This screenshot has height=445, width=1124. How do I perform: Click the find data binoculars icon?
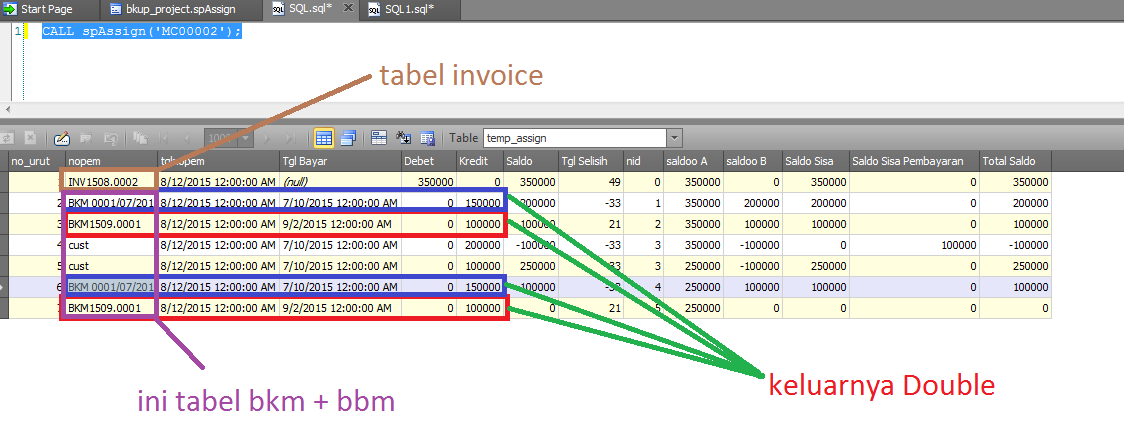(404, 138)
